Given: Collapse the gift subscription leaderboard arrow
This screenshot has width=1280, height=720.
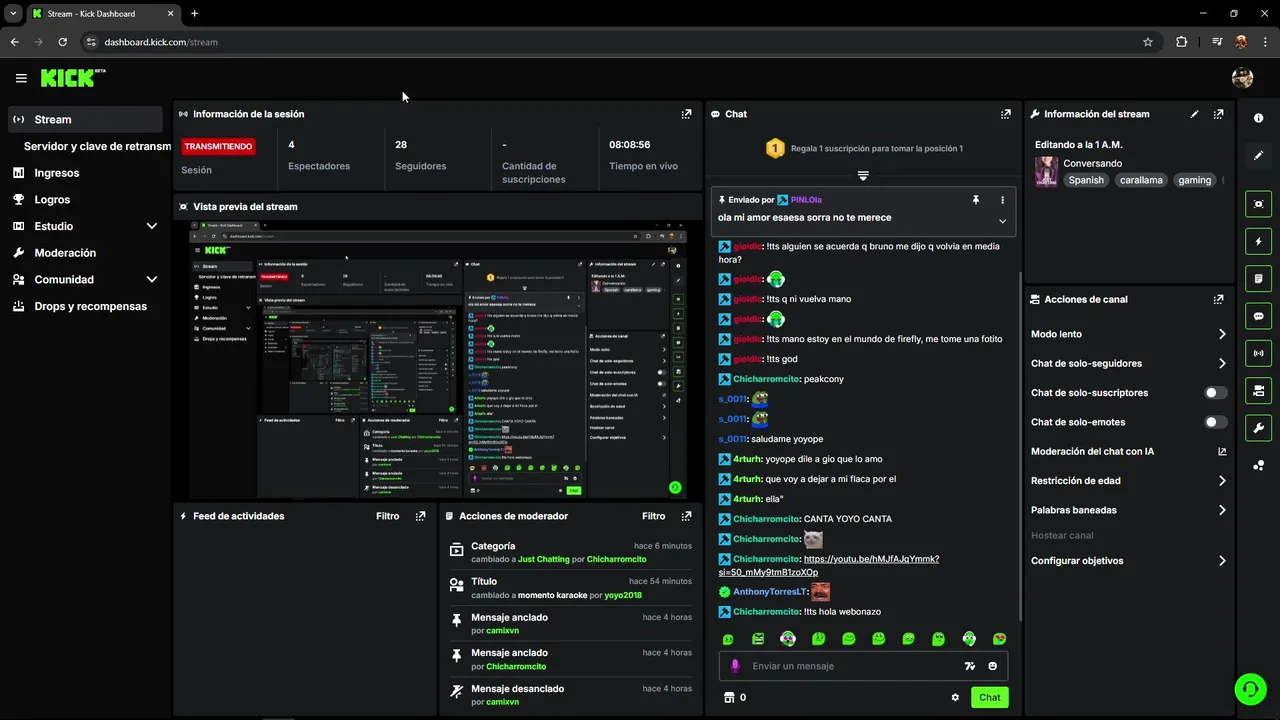Looking at the screenshot, I should 863,176.
